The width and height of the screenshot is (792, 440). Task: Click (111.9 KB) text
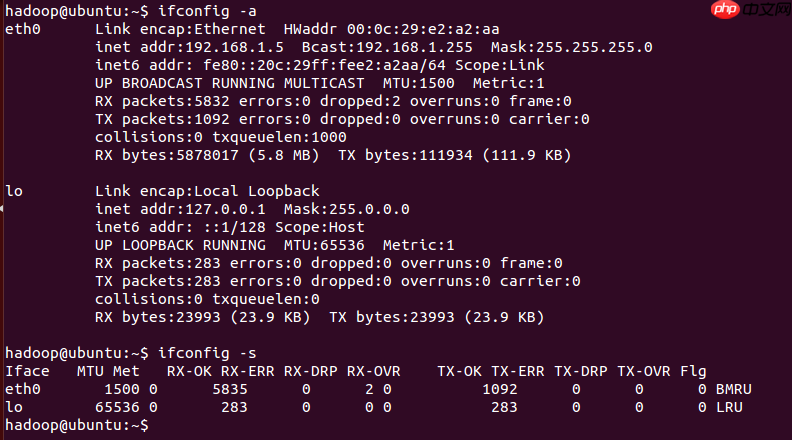(526, 156)
